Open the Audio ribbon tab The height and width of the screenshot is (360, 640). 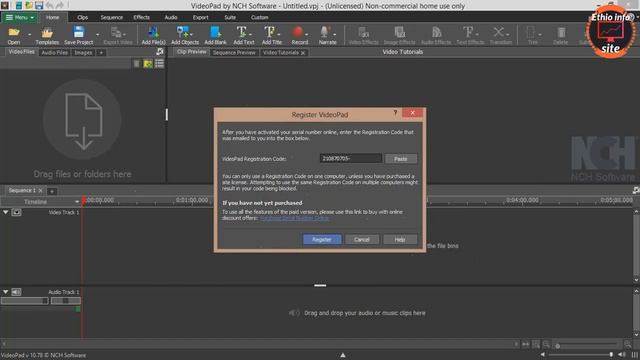(x=171, y=18)
